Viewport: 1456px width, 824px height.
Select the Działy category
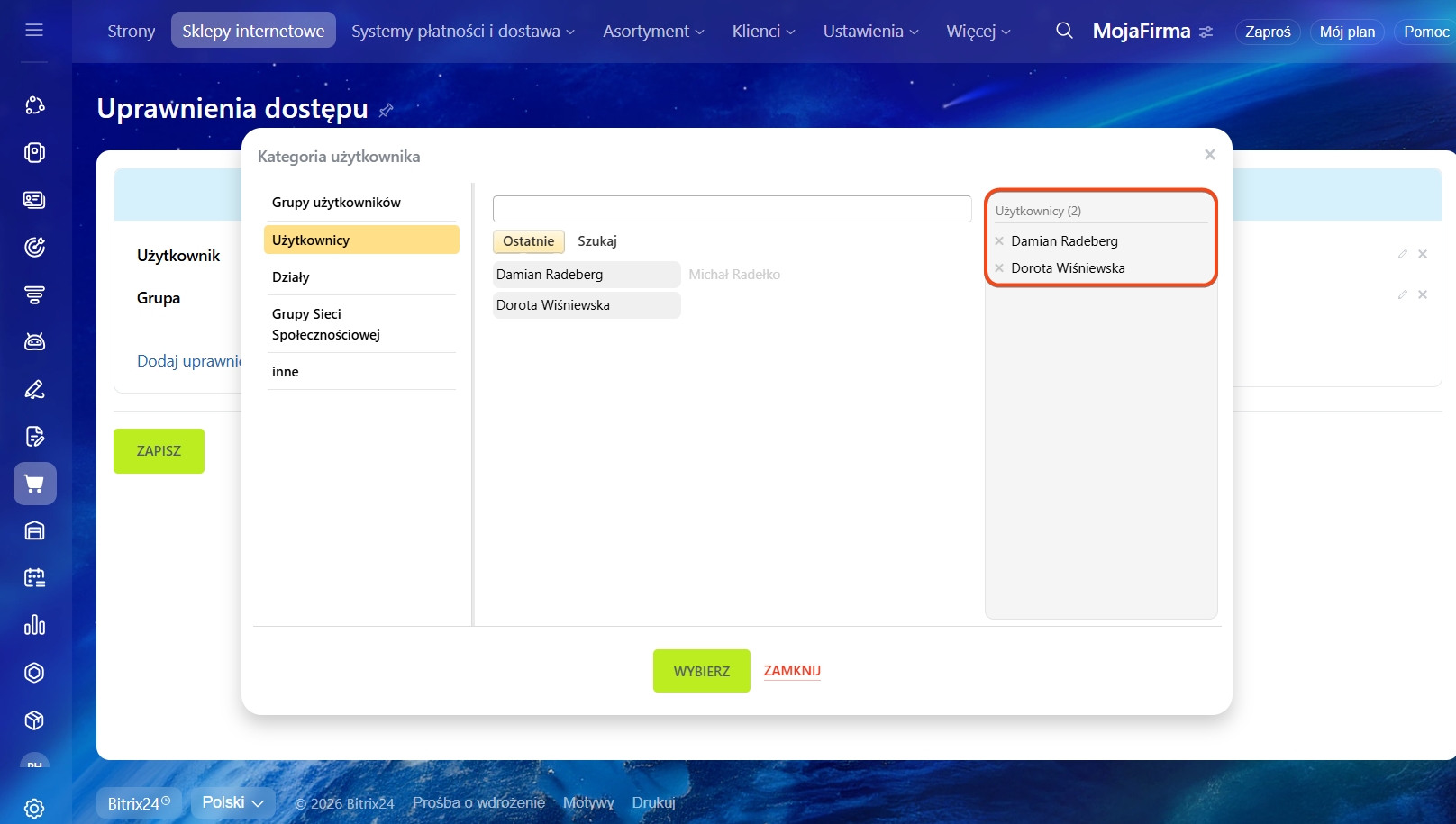click(x=291, y=277)
